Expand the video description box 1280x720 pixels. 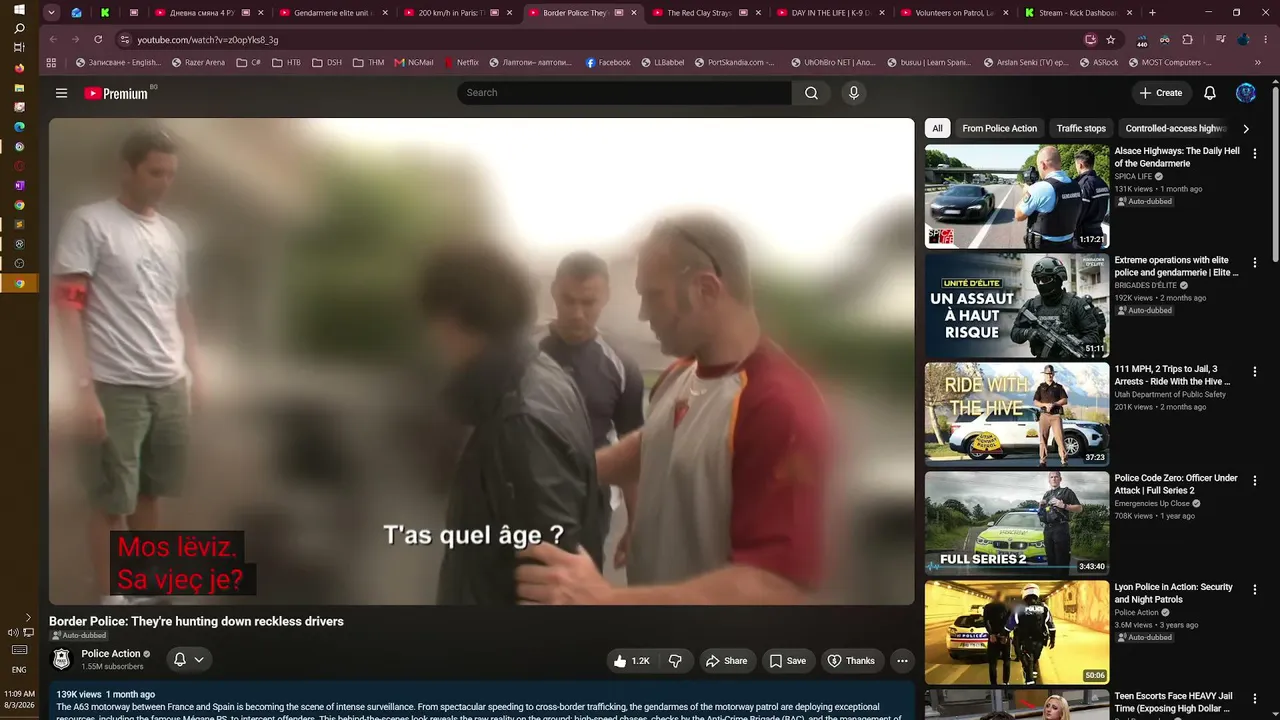tap(482, 701)
